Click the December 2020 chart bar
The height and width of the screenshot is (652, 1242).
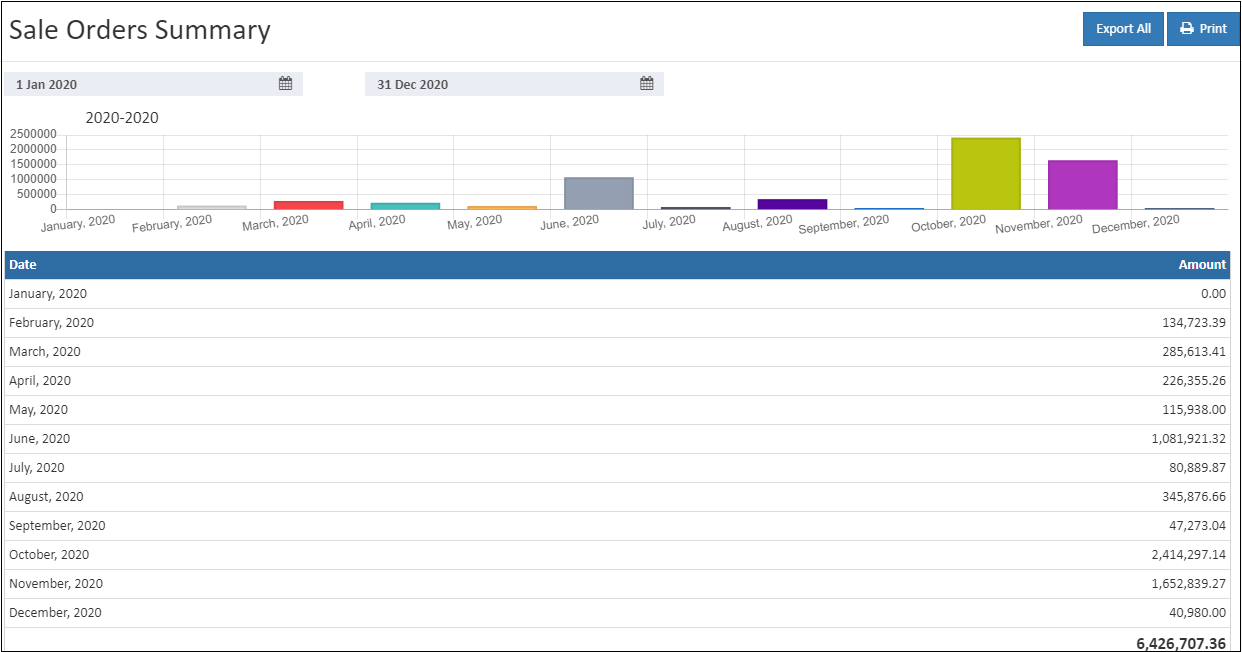point(1180,209)
